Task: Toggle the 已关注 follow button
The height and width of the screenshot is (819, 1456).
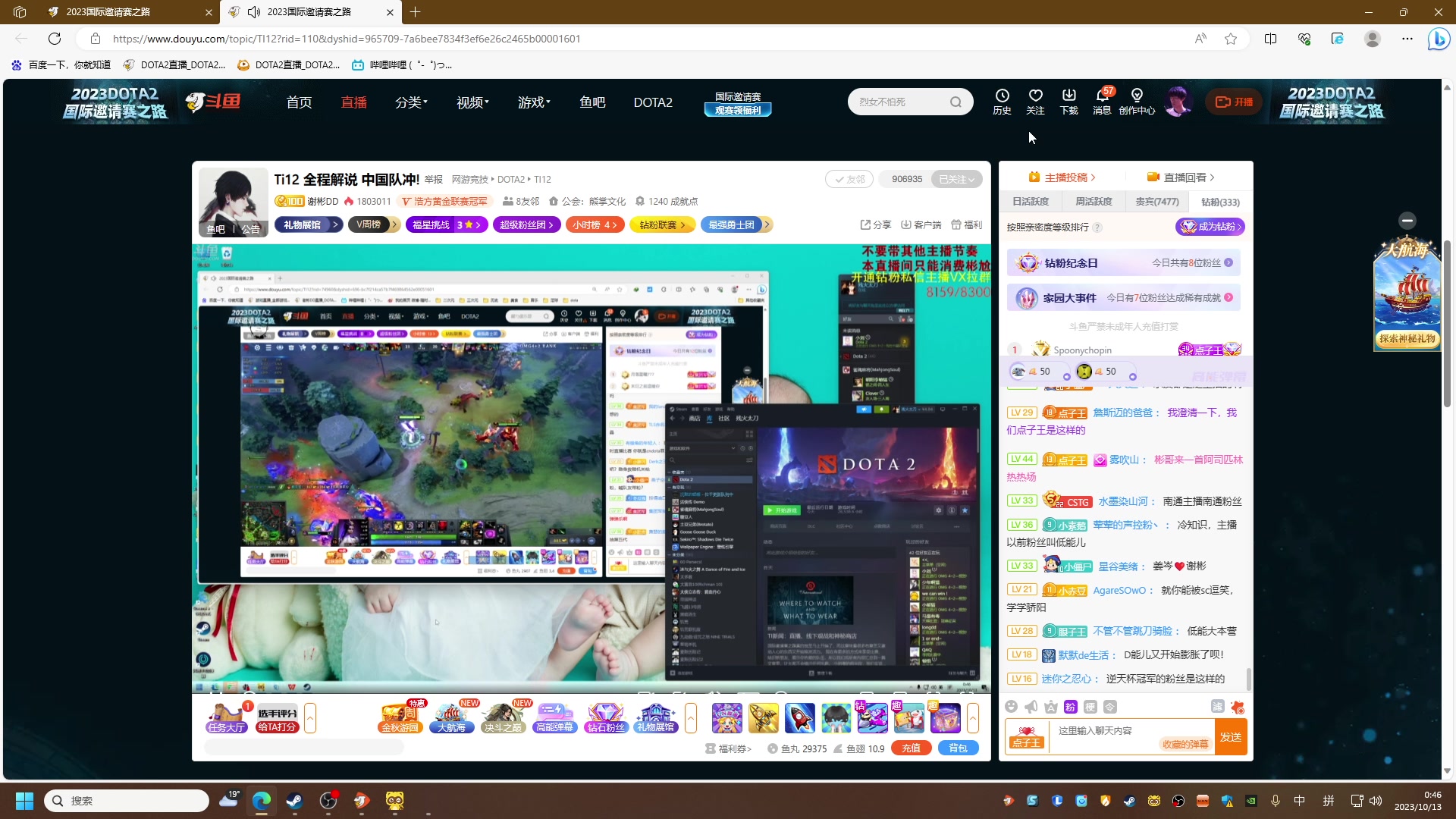Action: (x=956, y=179)
